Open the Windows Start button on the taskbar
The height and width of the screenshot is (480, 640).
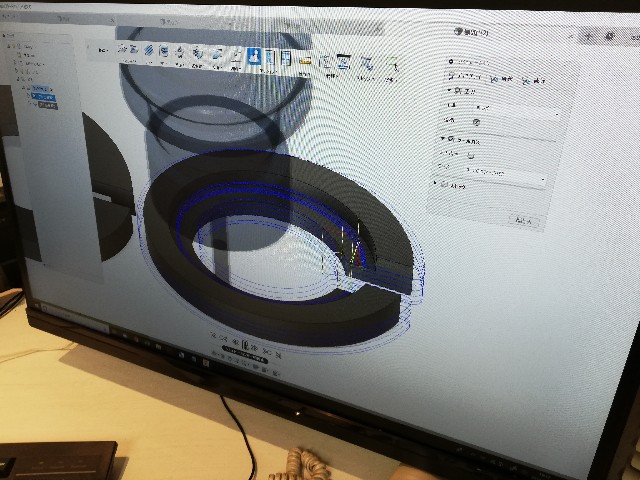click(35, 307)
